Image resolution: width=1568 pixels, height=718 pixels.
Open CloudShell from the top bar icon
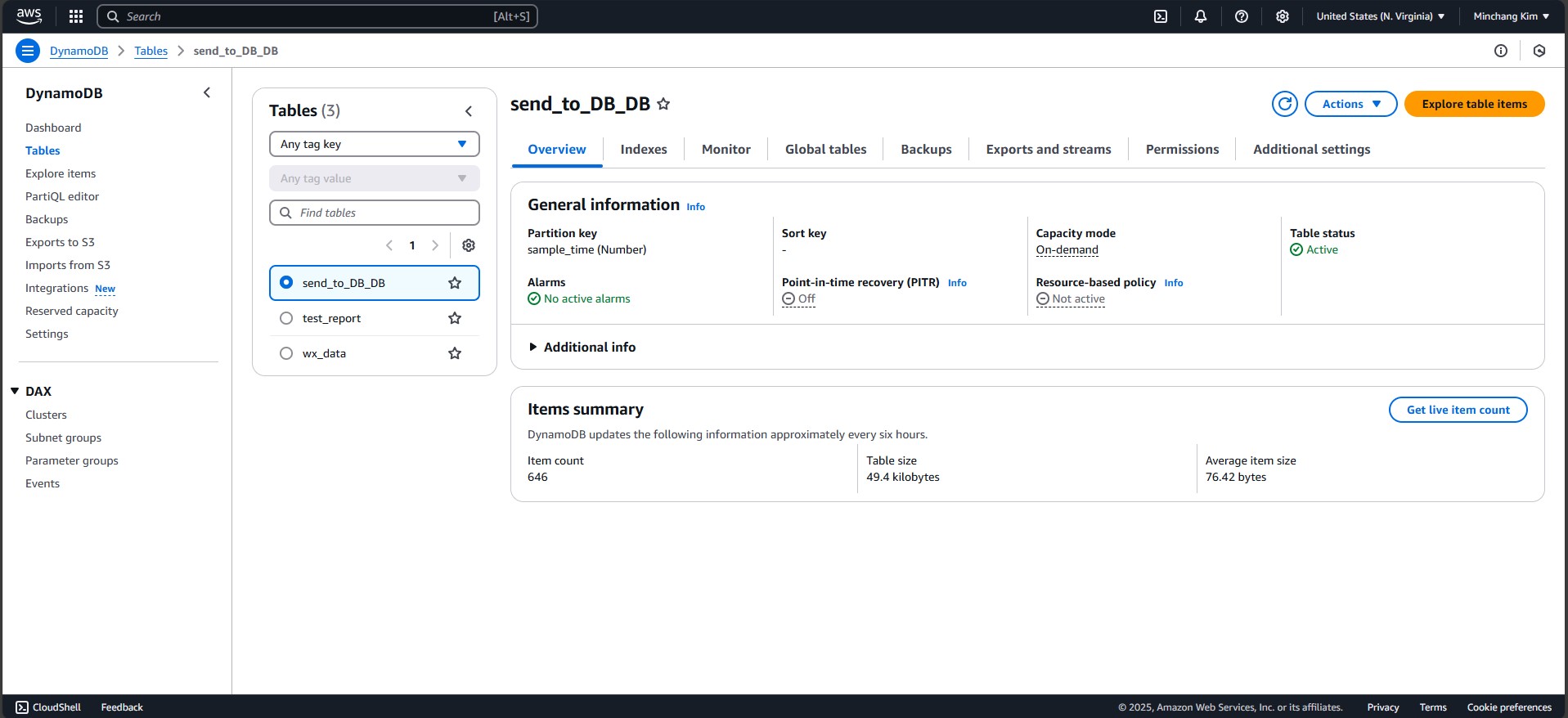pyautogui.click(x=1161, y=16)
